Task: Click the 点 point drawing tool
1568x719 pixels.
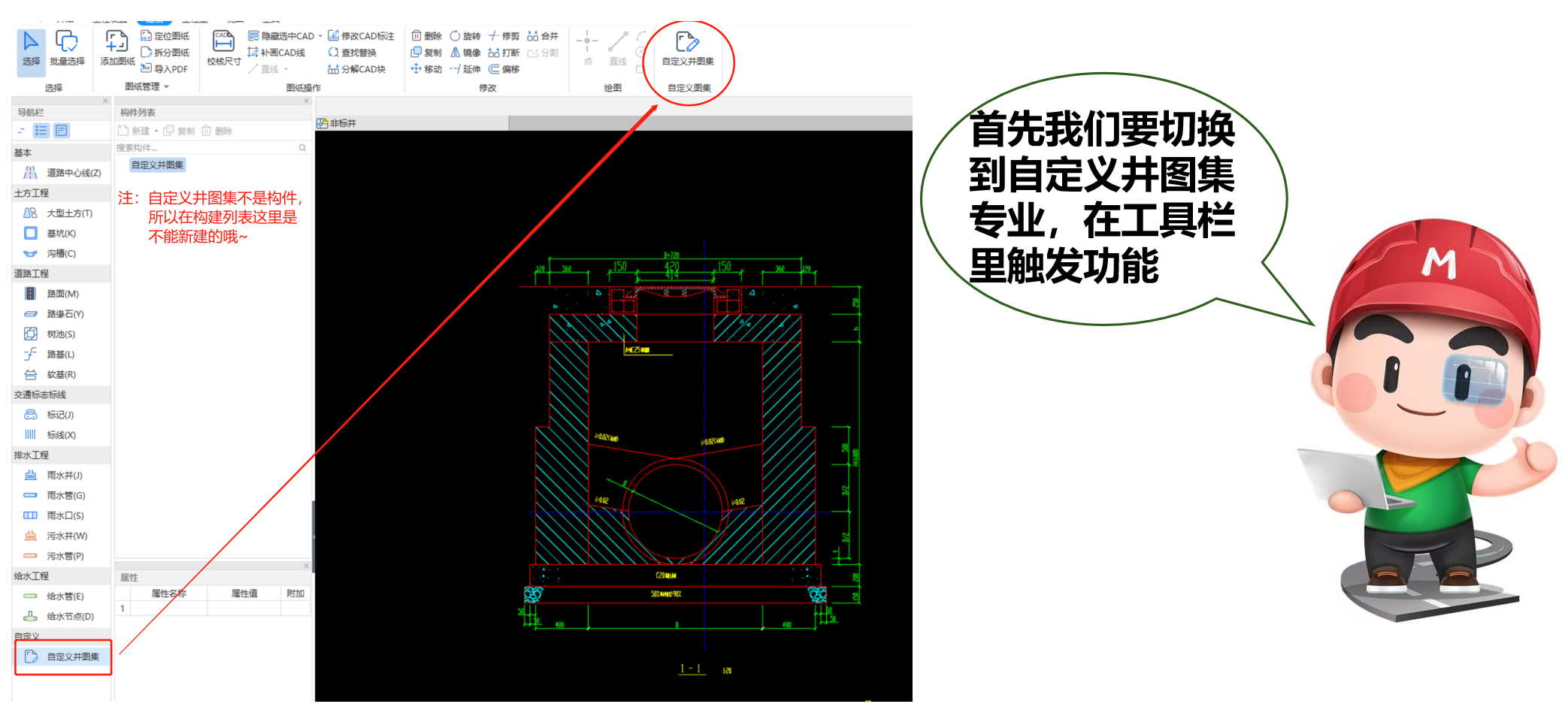Action: [x=587, y=48]
